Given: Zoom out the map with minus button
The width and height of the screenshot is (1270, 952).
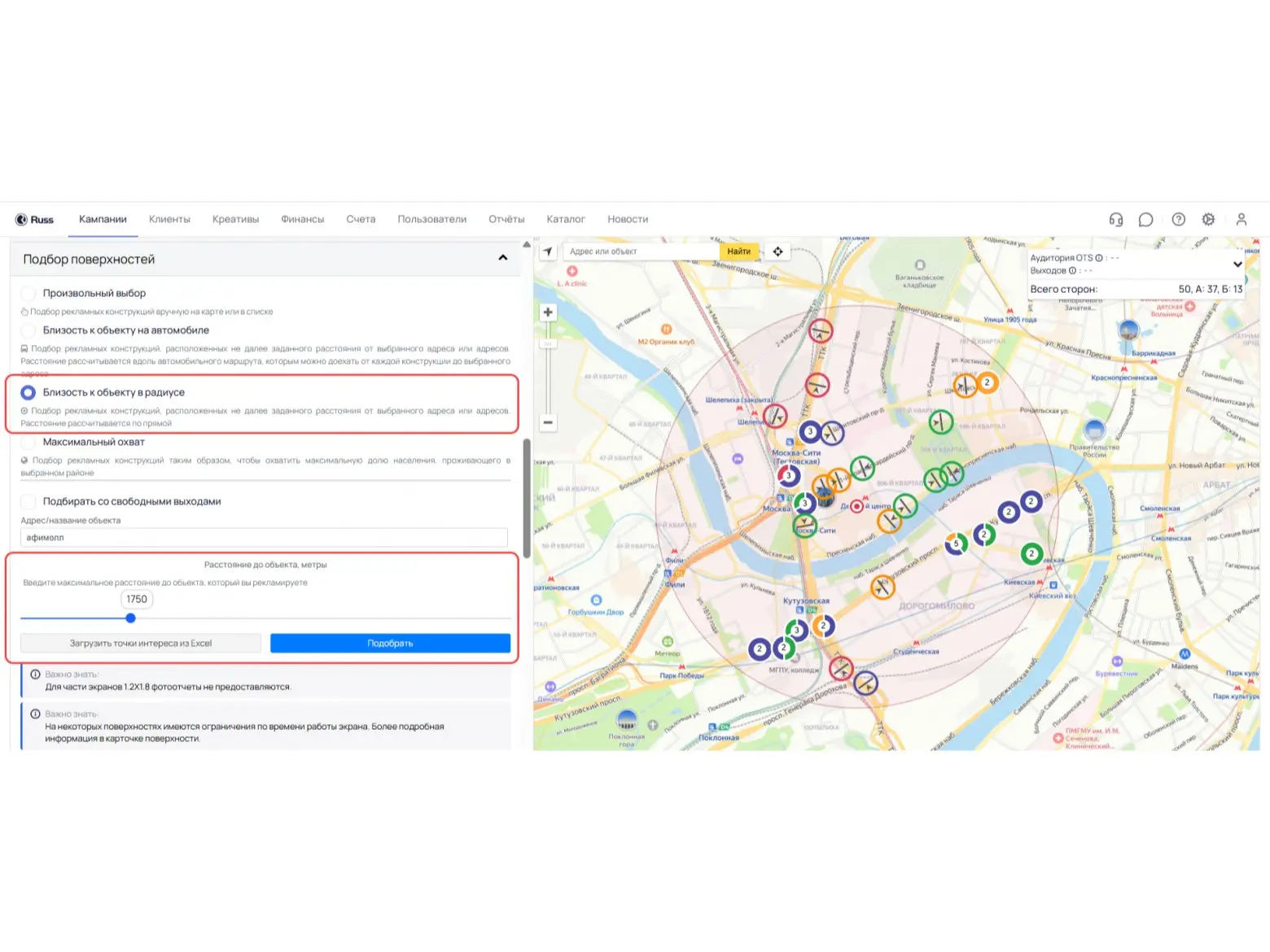Looking at the screenshot, I should click(x=548, y=422).
